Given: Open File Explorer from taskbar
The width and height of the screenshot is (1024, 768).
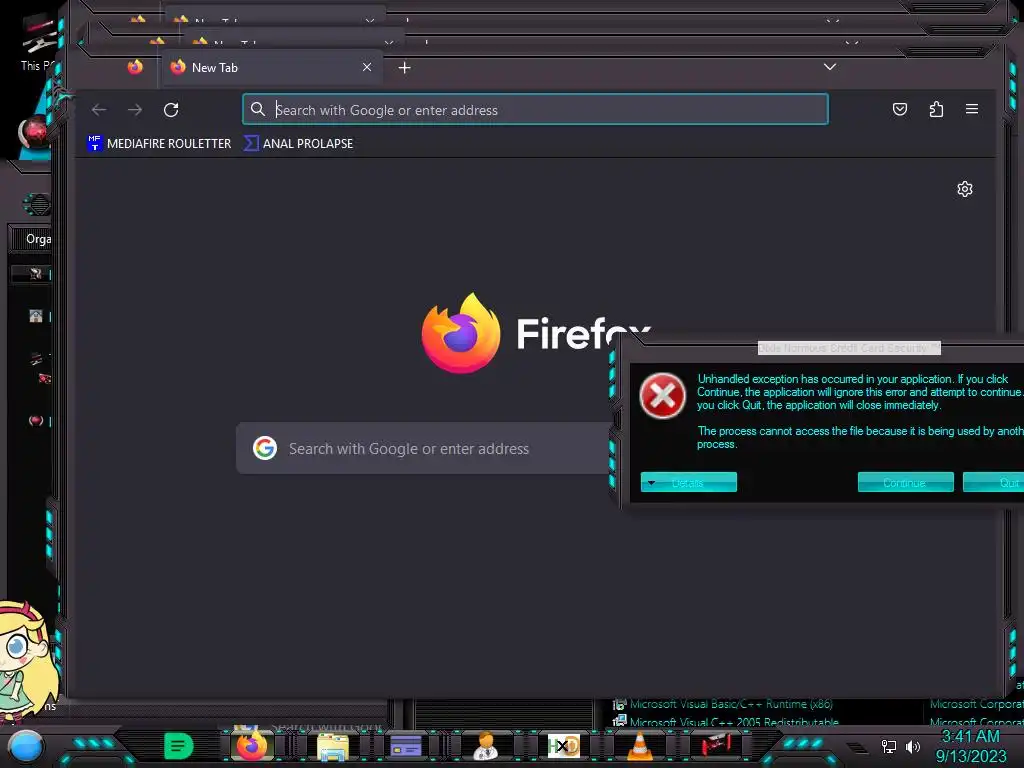Looking at the screenshot, I should coord(332,746).
